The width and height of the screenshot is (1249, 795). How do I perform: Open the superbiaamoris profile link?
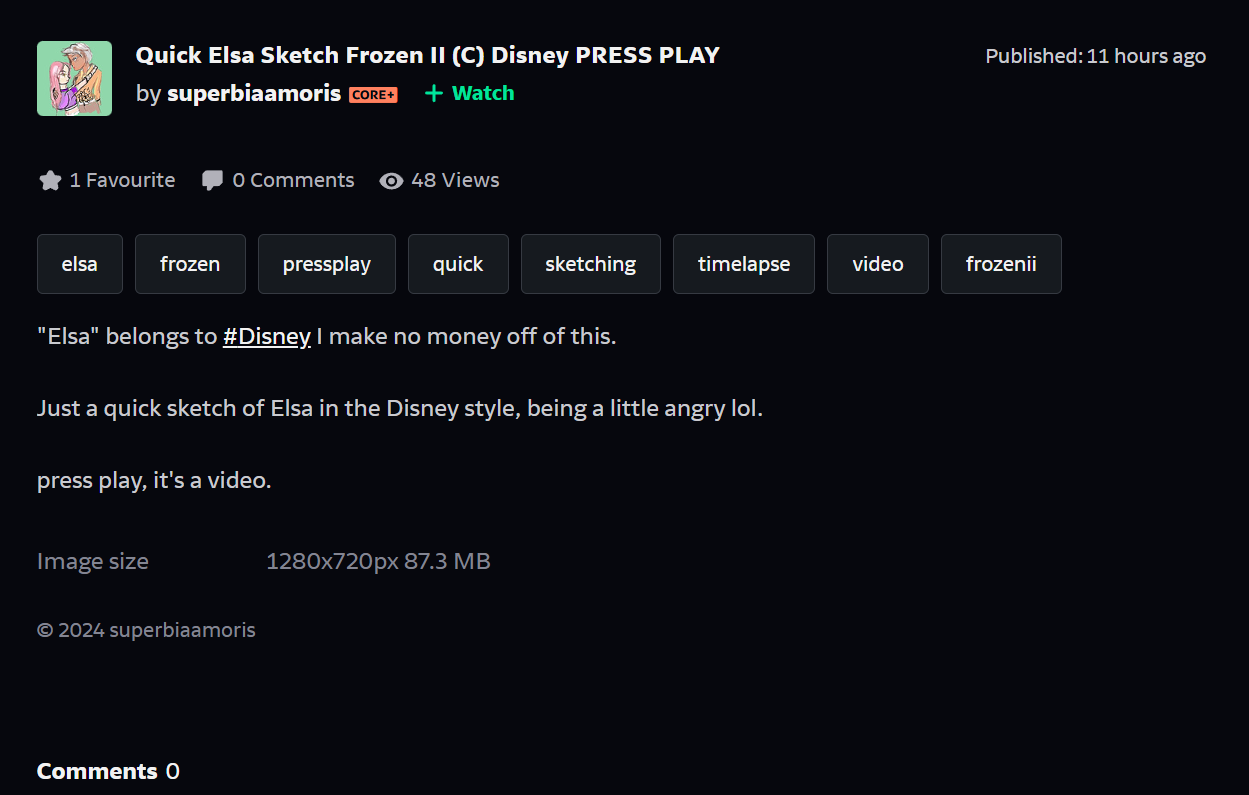pyautogui.click(x=254, y=93)
